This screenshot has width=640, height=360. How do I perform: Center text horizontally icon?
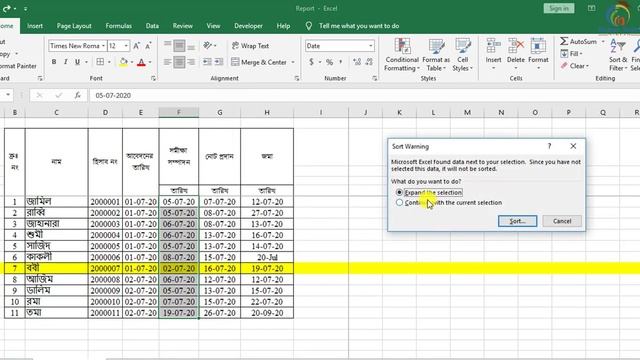(x=179, y=62)
